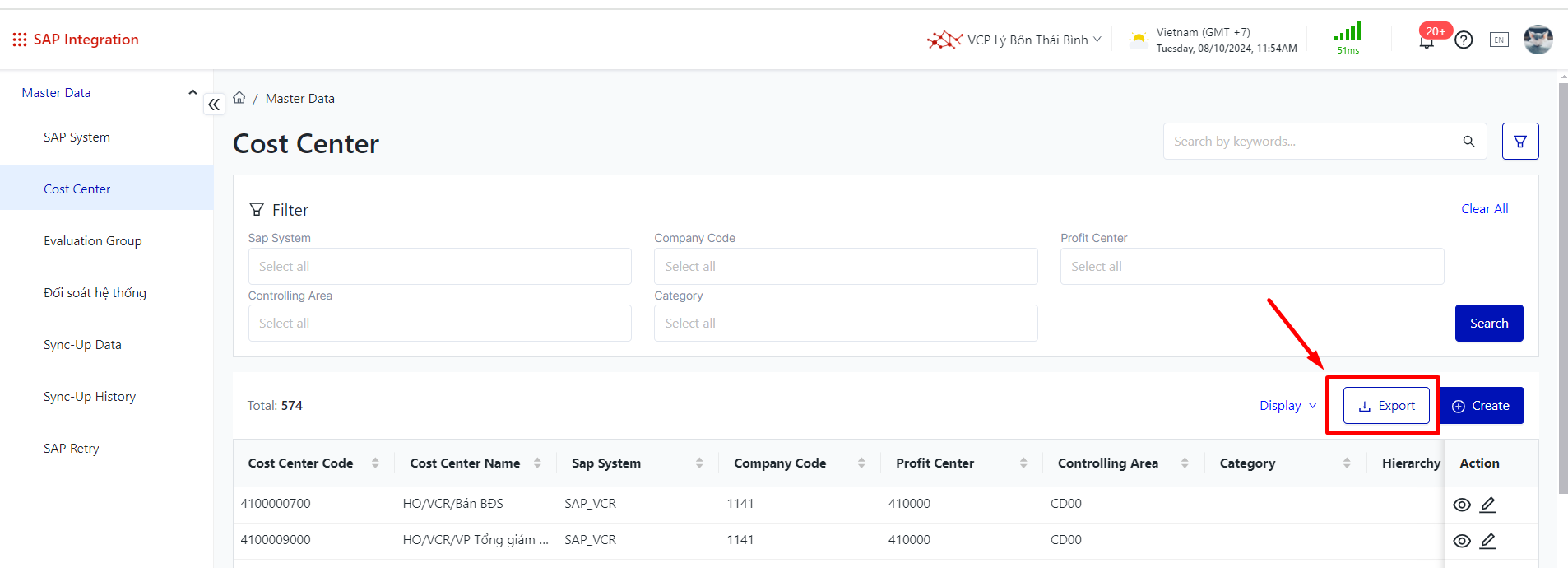Open the Sap System filter dropdown
The image size is (1568, 568).
click(439, 267)
